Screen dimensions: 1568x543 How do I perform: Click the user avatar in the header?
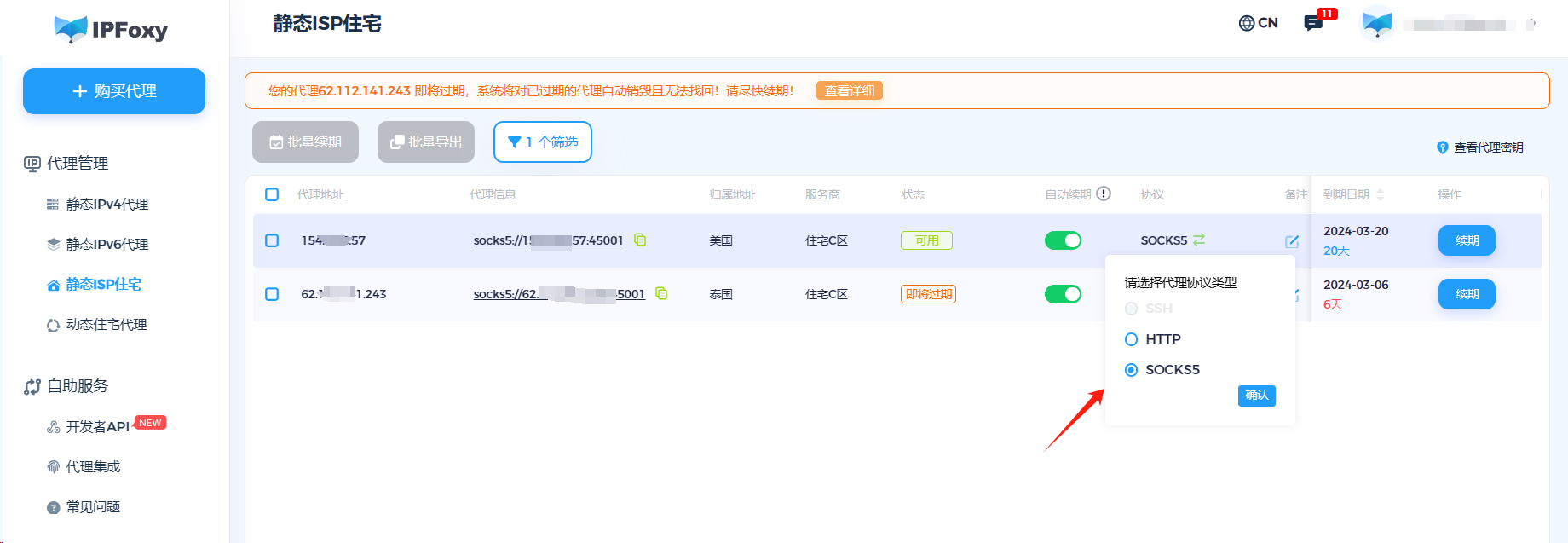coord(1377,23)
